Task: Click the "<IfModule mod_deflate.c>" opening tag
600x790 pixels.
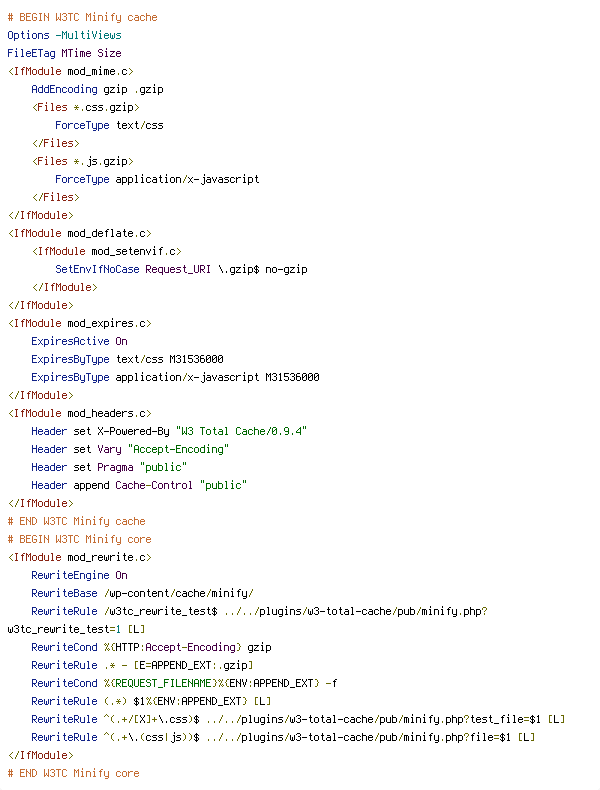Action: tap(79, 233)
